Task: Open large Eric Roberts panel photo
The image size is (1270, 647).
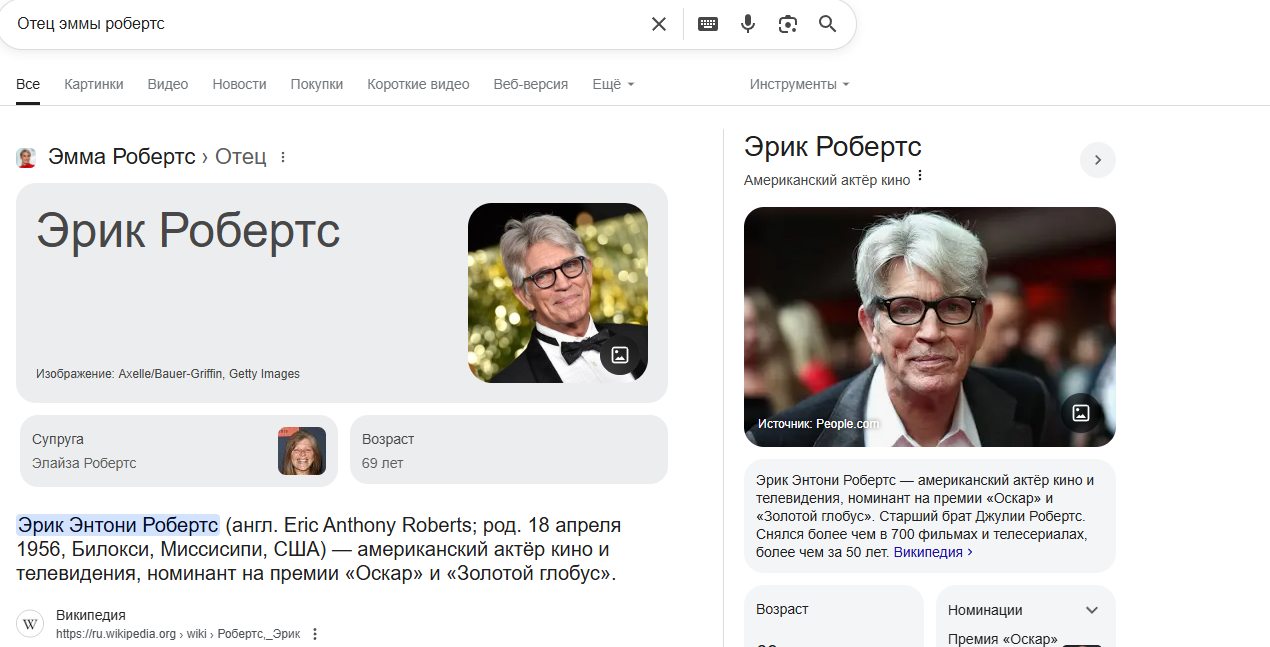Action: (x=930, y=327)
